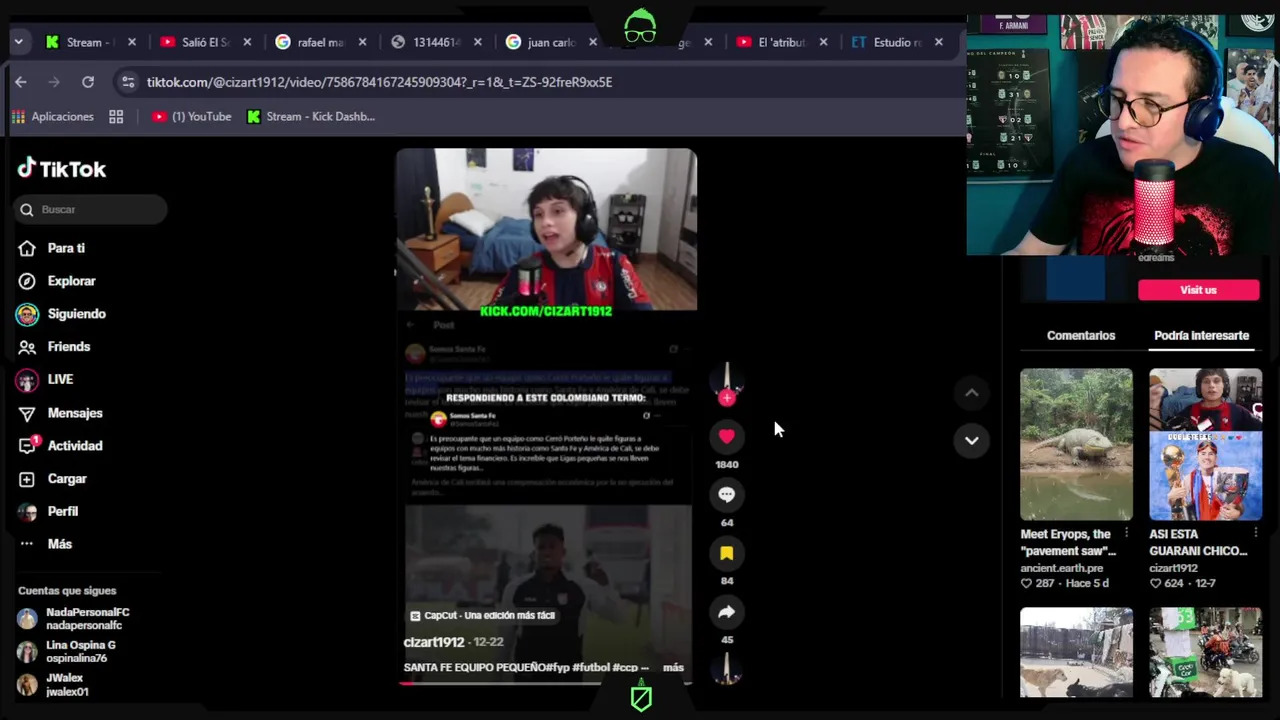Go back with browser back arrow
1280x720 pixels.
[x=21, y=82]
